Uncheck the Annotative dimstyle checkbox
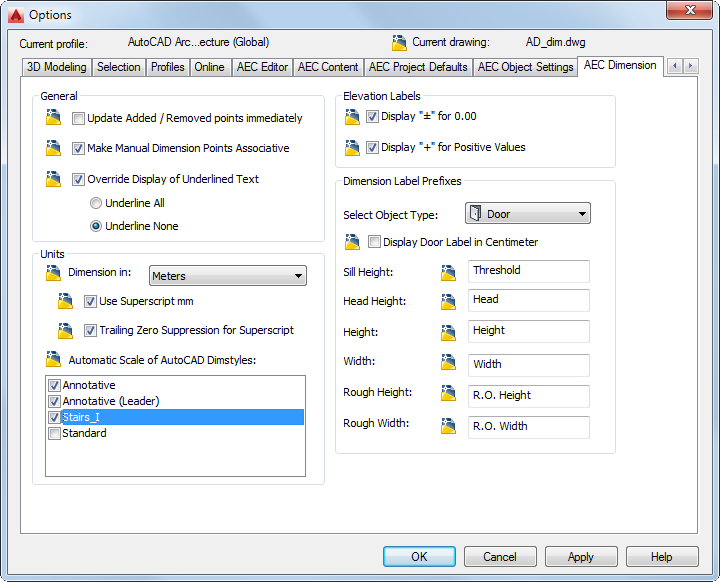 click(54, 385)
